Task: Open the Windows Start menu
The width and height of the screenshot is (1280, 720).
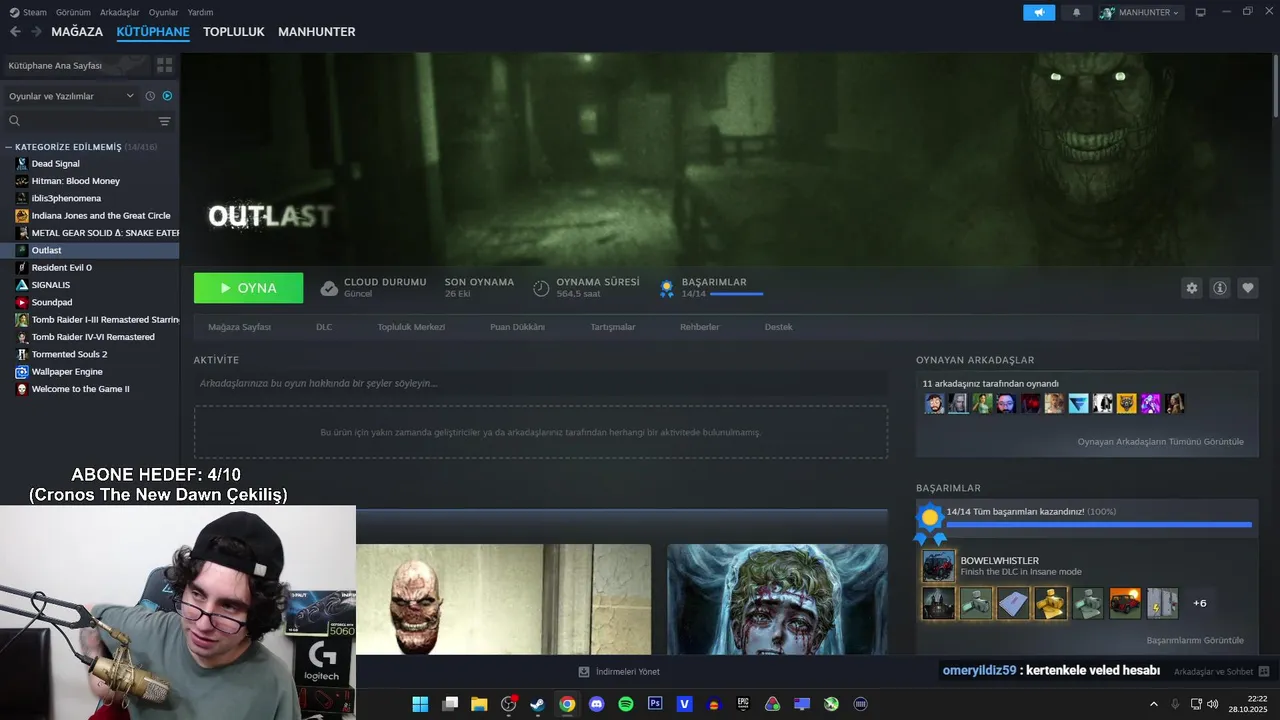Action: (x=420, y=704)
